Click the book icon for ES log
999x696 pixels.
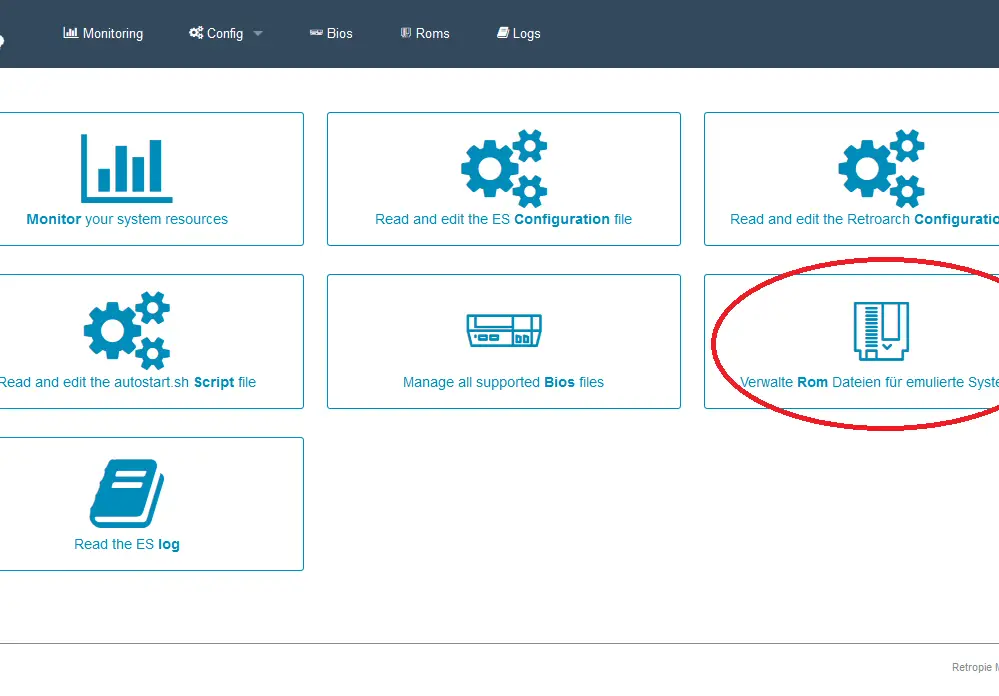127,493
